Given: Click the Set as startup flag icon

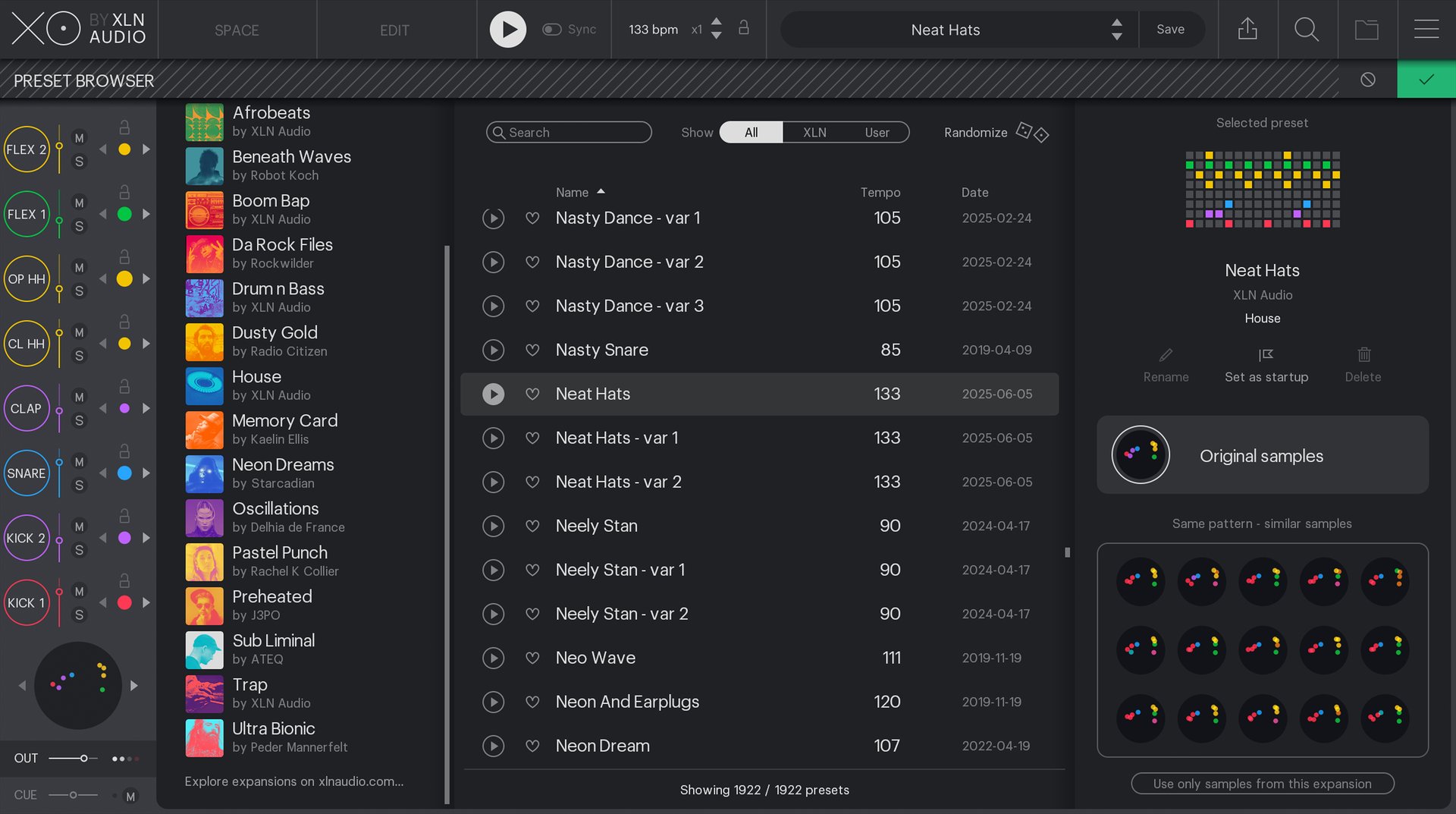Looking at the screenshot, I should coord(1266,355).
